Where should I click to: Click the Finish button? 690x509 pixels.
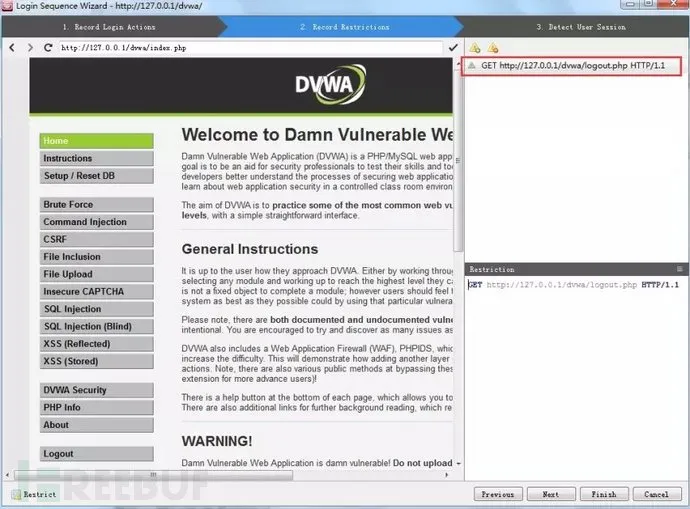[x=604, y=494]
